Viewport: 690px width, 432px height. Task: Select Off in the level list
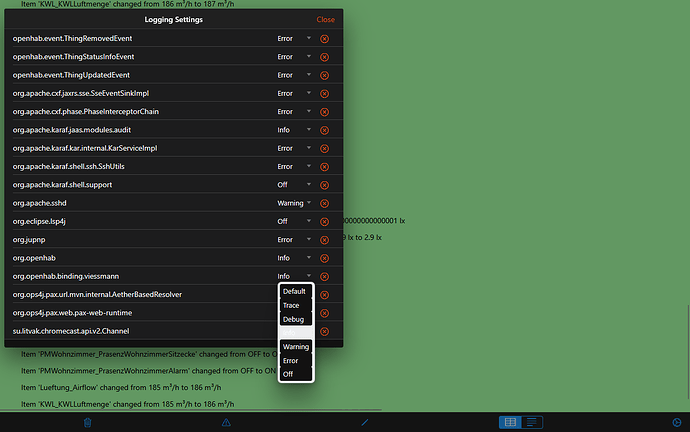tap(296, 374)
